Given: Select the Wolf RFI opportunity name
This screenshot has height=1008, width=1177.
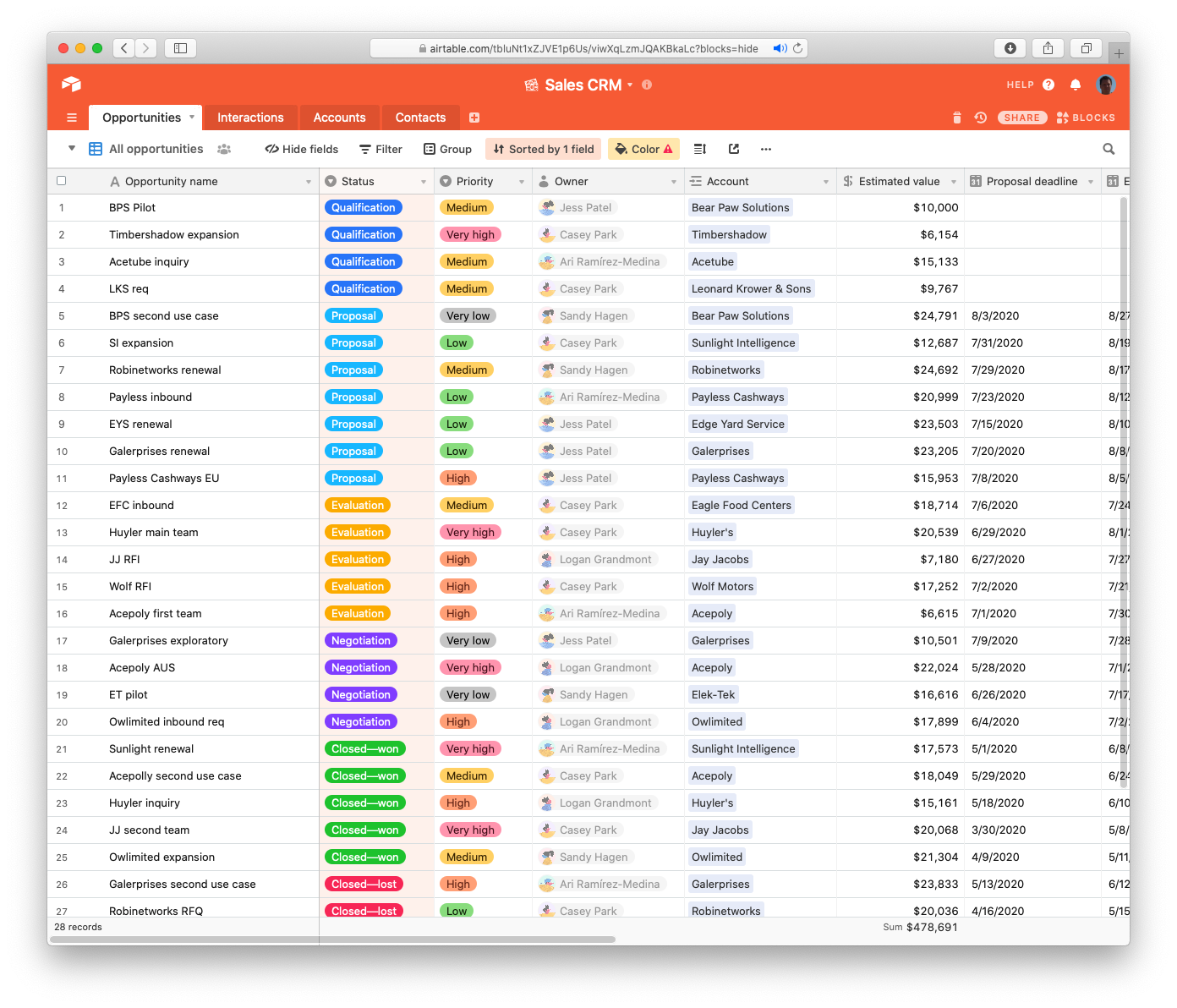Looking at the screenshot, I should tap(130, 586).
